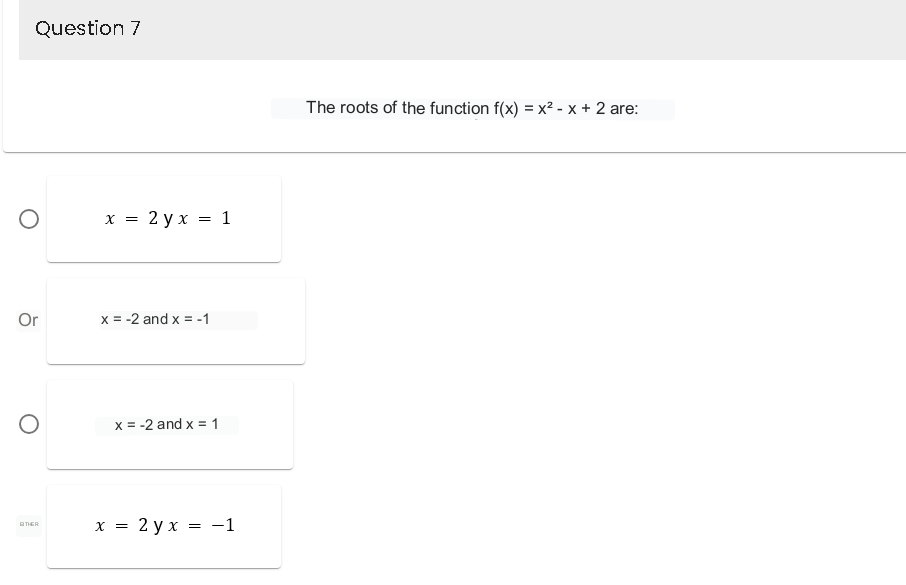
Task: Click inside the last answer card
Action: click(x=164, y=525)
